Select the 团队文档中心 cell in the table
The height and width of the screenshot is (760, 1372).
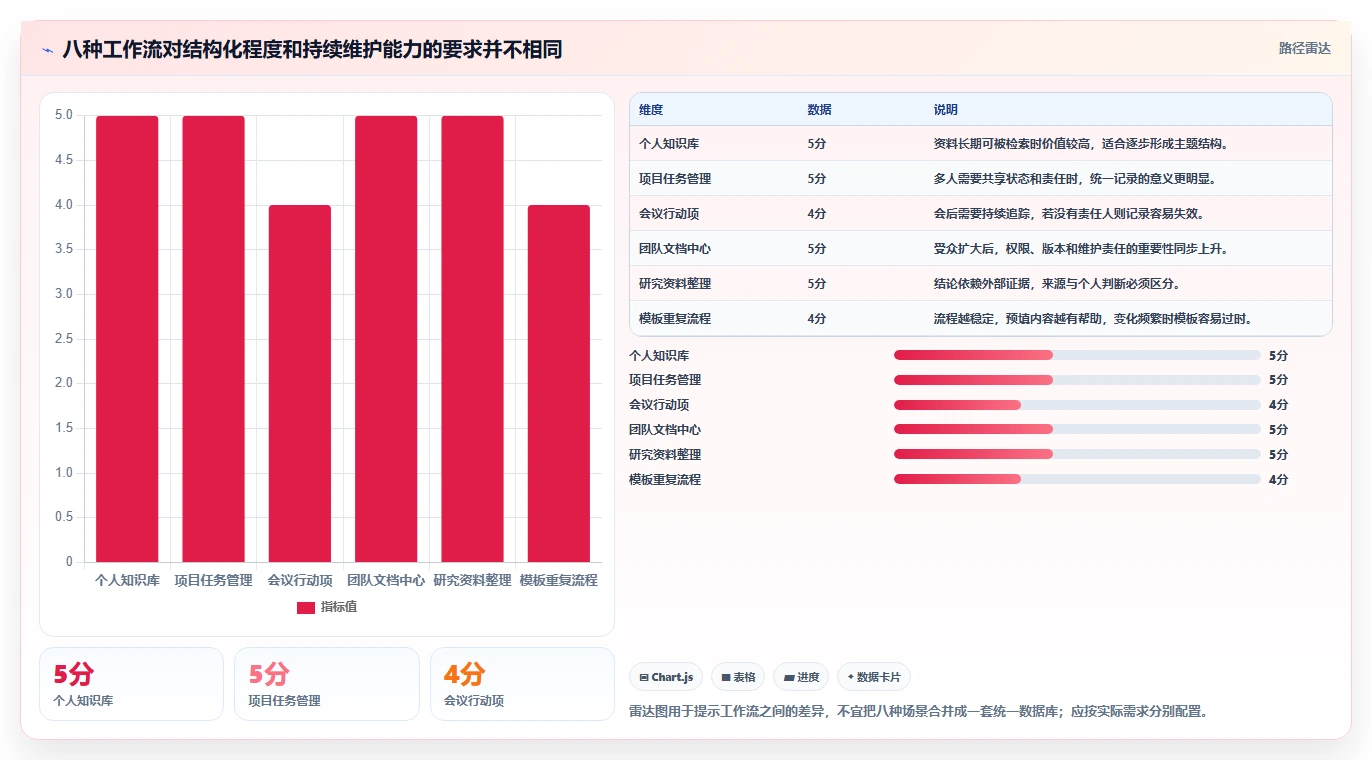coord(675,249)
